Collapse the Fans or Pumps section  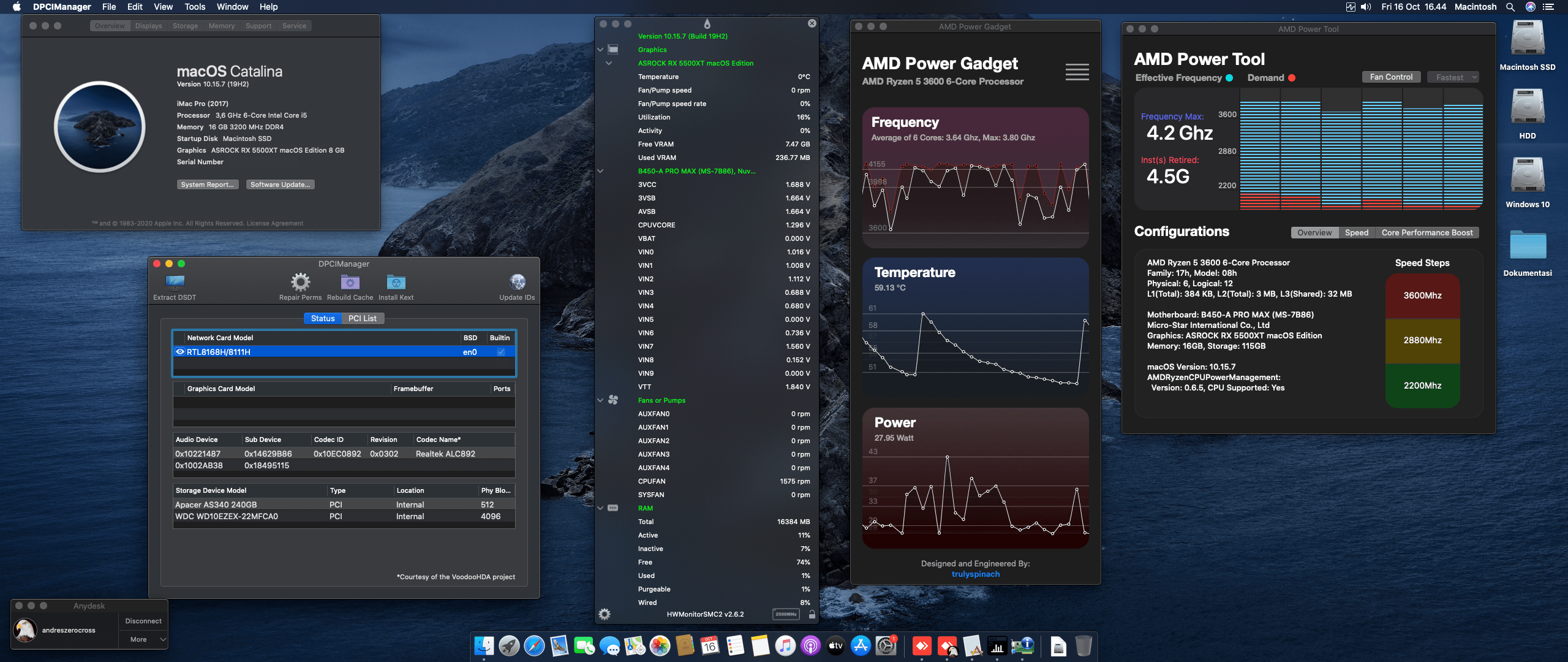click(x=600, y=400)
